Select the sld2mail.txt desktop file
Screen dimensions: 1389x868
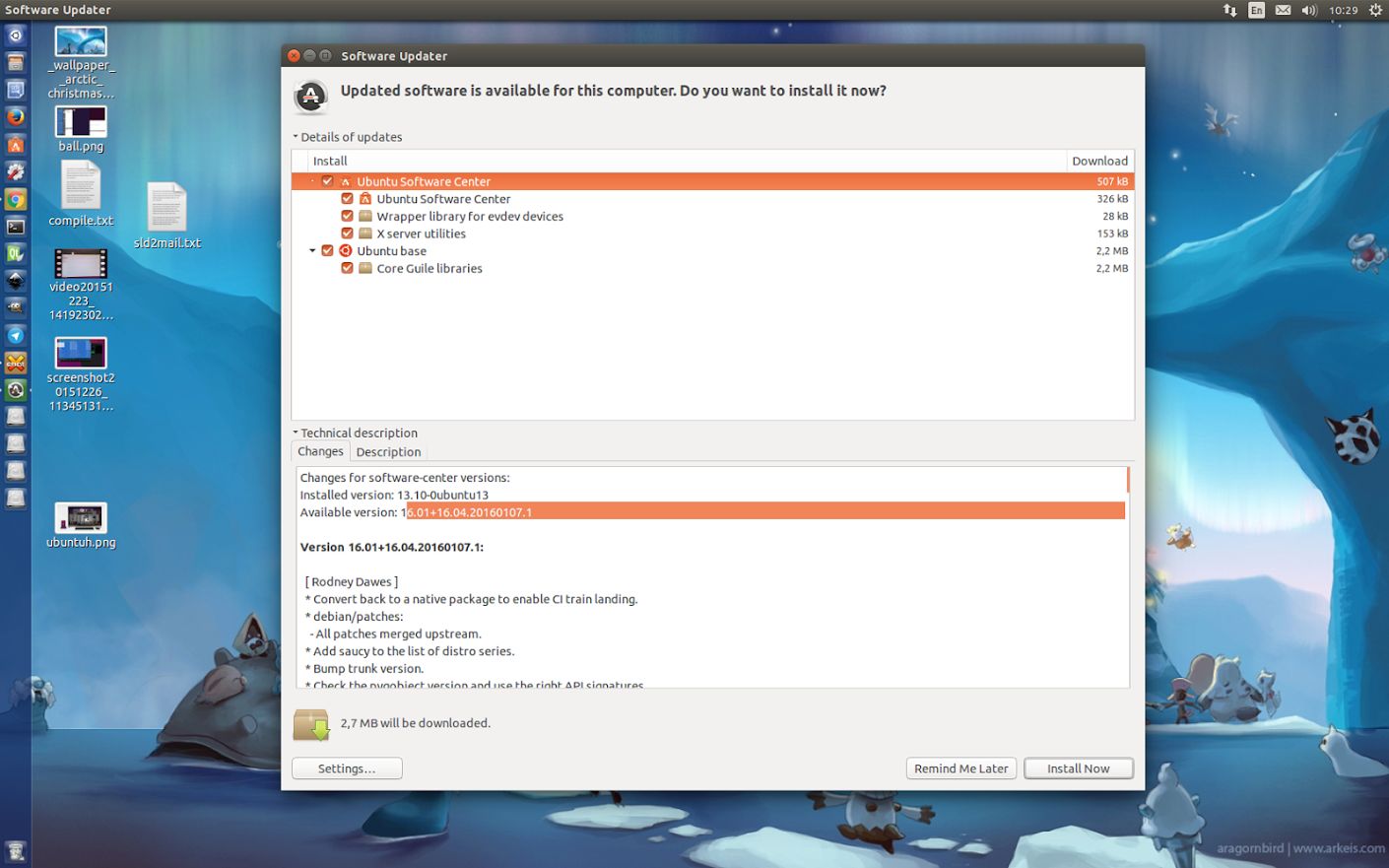click(166, 216)
